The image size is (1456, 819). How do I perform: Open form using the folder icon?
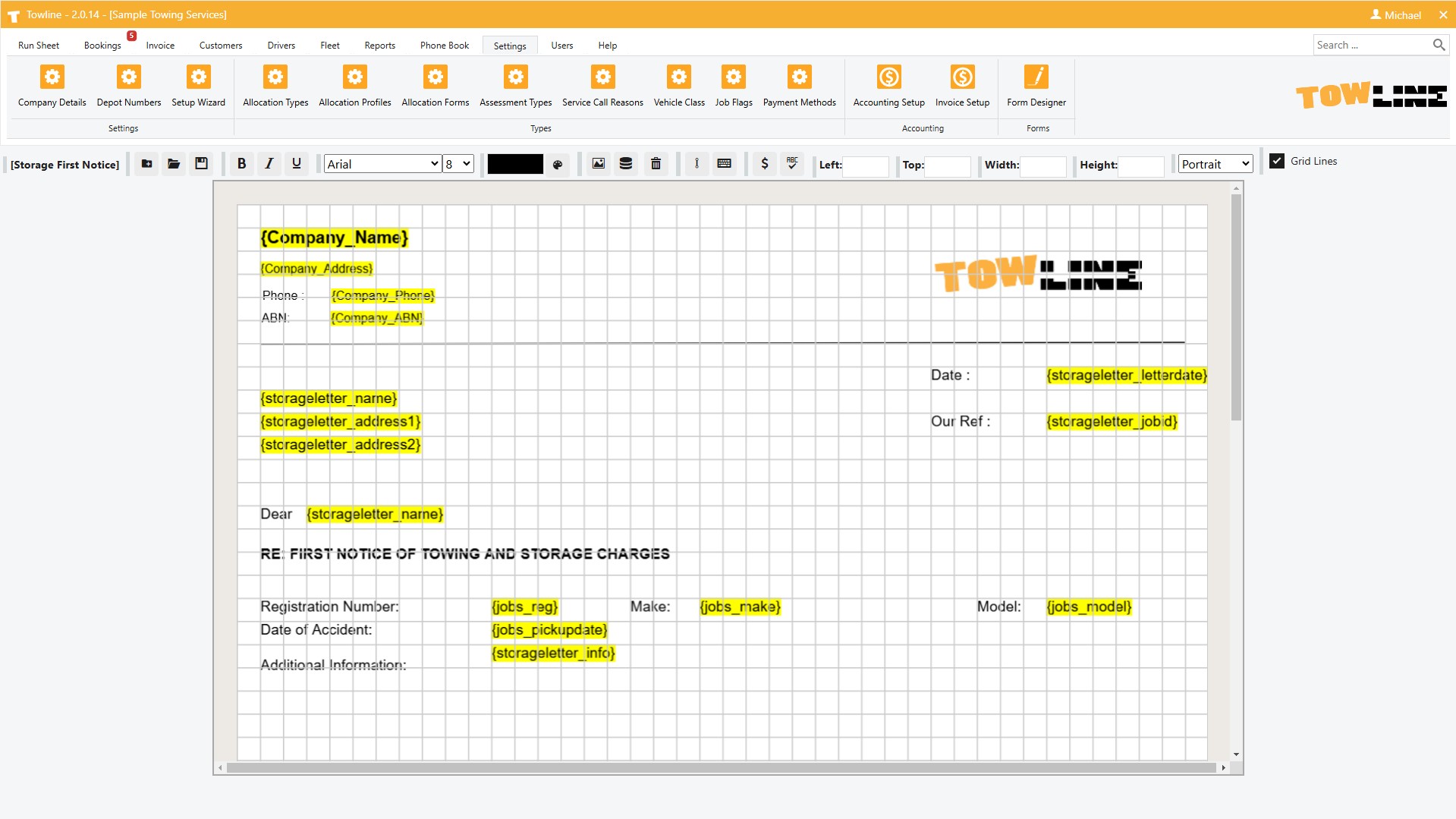tap(174, 164)
